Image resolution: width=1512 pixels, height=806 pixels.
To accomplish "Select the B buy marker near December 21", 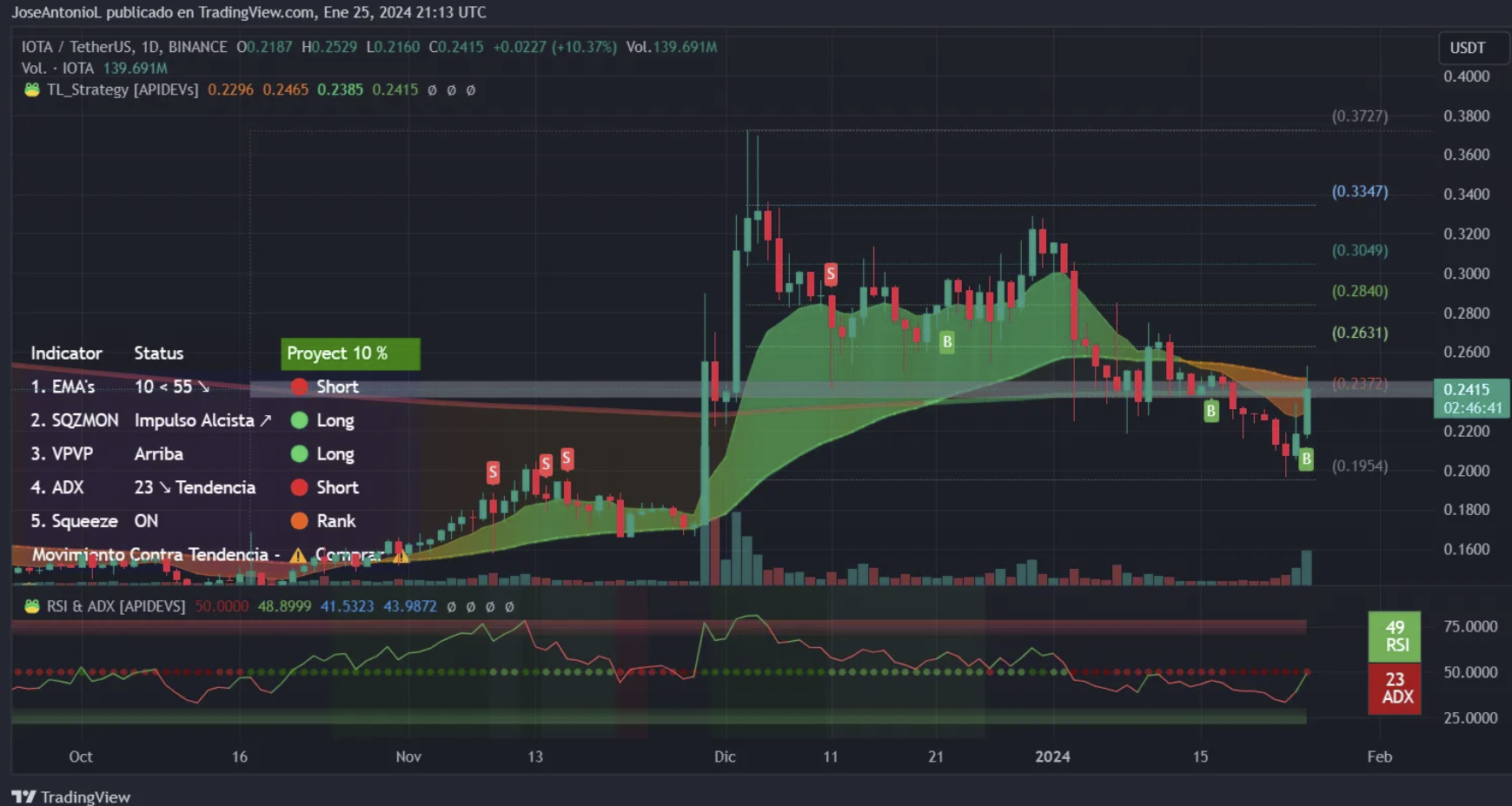I will [947, 341].
